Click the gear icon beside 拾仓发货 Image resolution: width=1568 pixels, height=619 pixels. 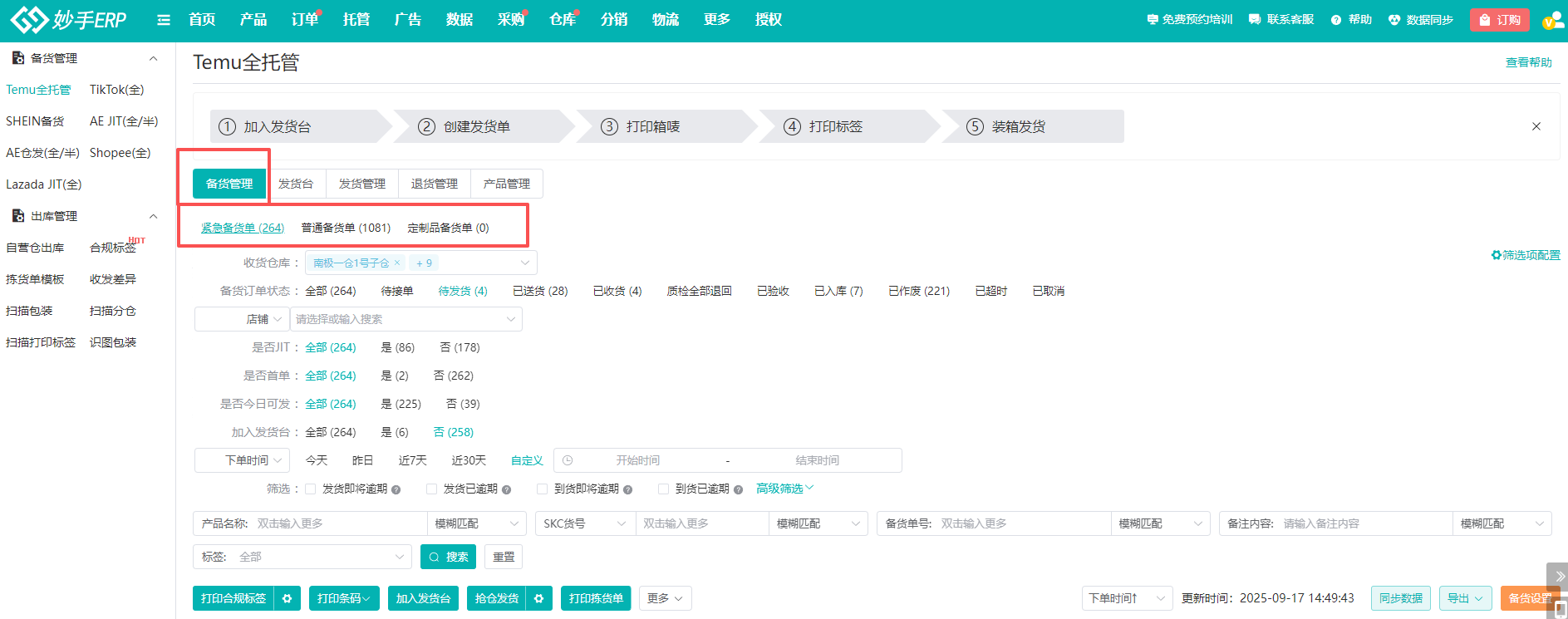pos(539,598)
